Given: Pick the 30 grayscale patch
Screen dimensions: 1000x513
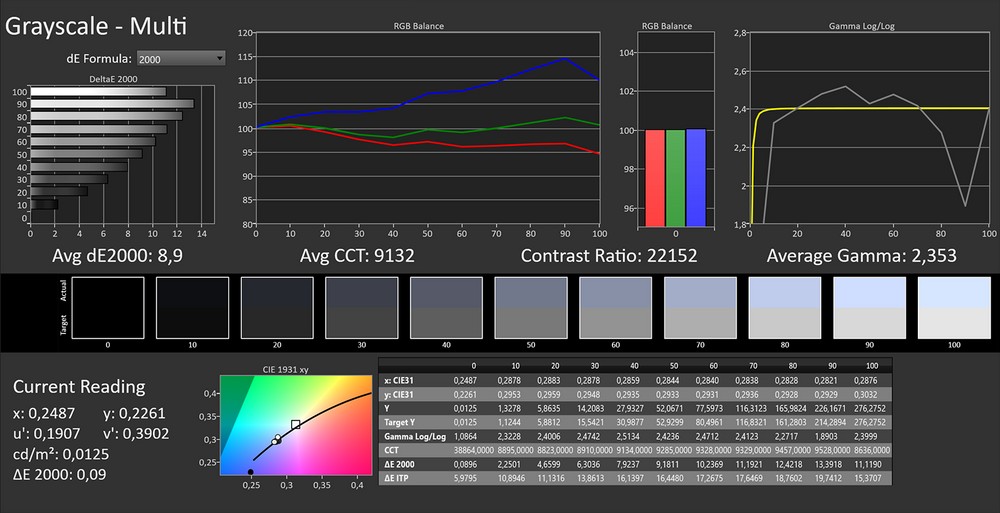Looking at the screenshot, I should [362, 307].
